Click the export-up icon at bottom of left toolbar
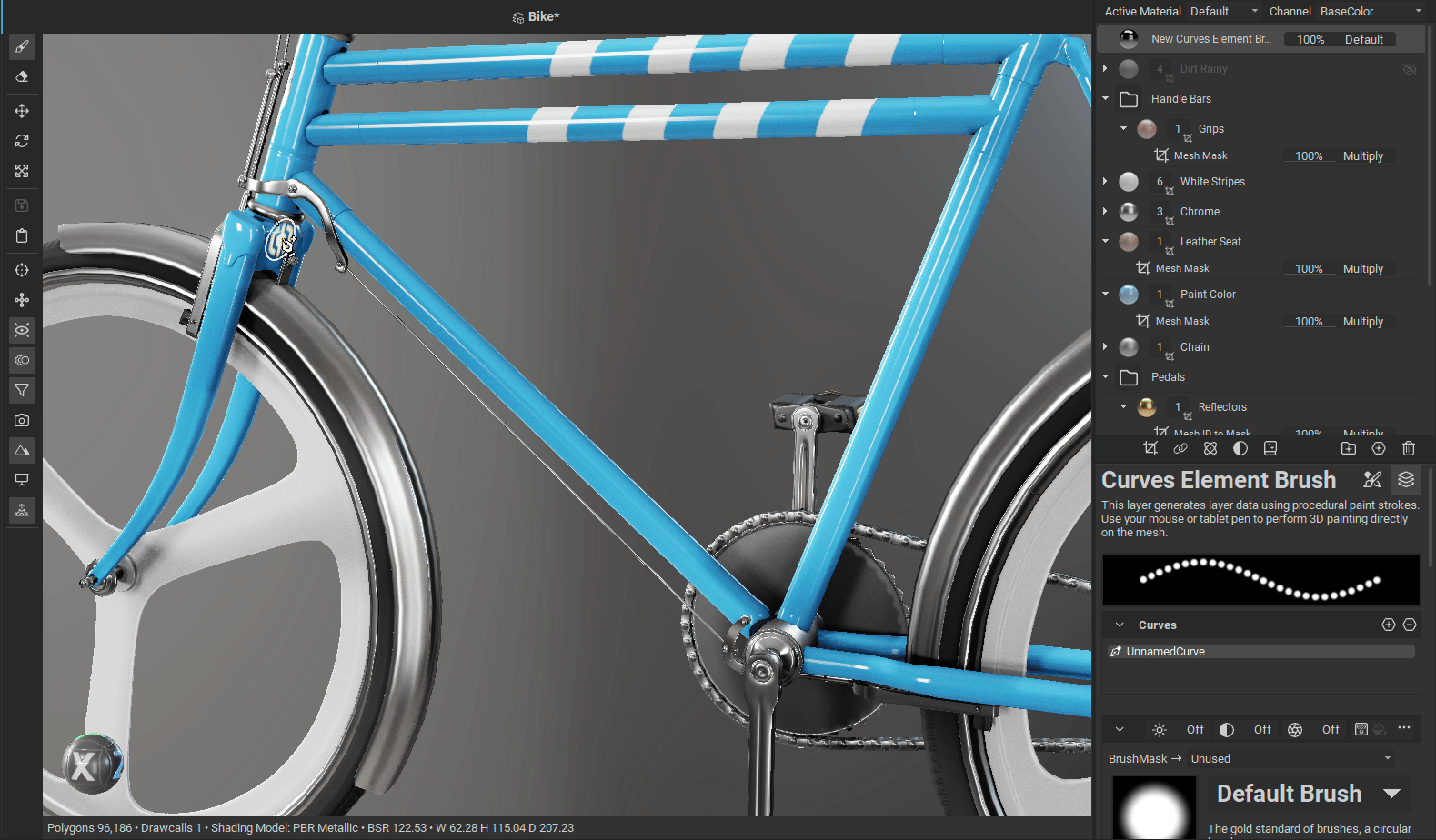 pos(22,510)
